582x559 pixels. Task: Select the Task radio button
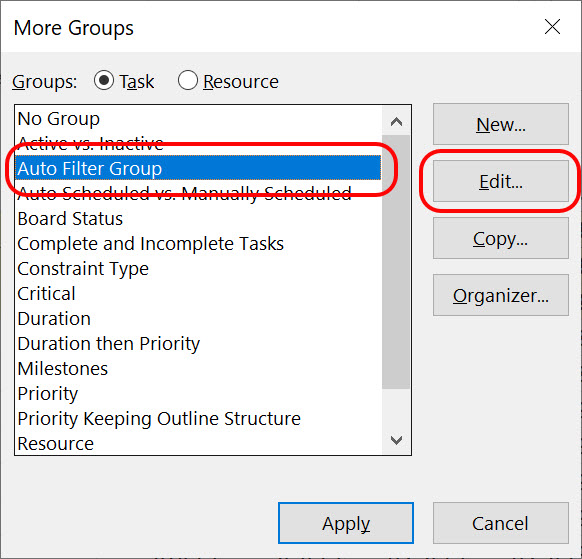point(104,81)
